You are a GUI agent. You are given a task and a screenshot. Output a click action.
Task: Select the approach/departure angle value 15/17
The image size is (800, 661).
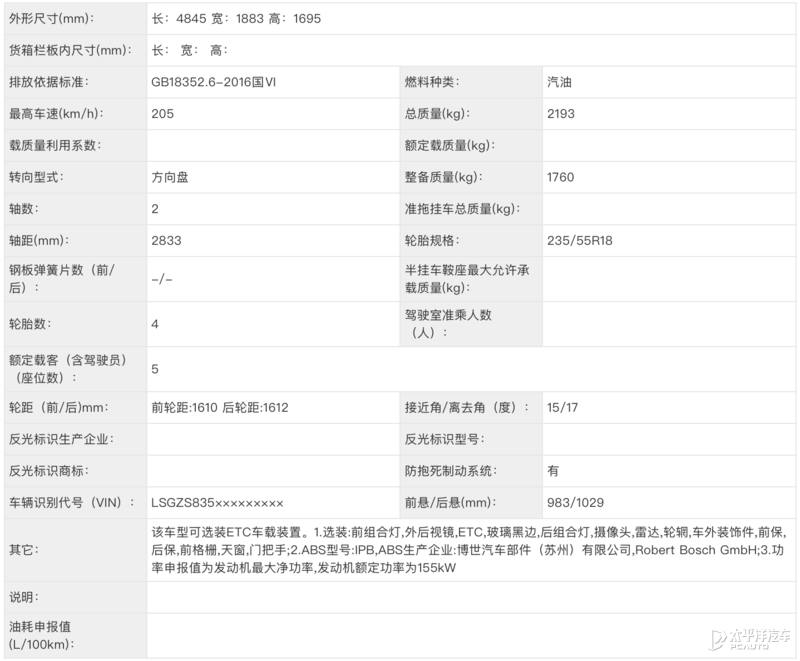point(563,407)
